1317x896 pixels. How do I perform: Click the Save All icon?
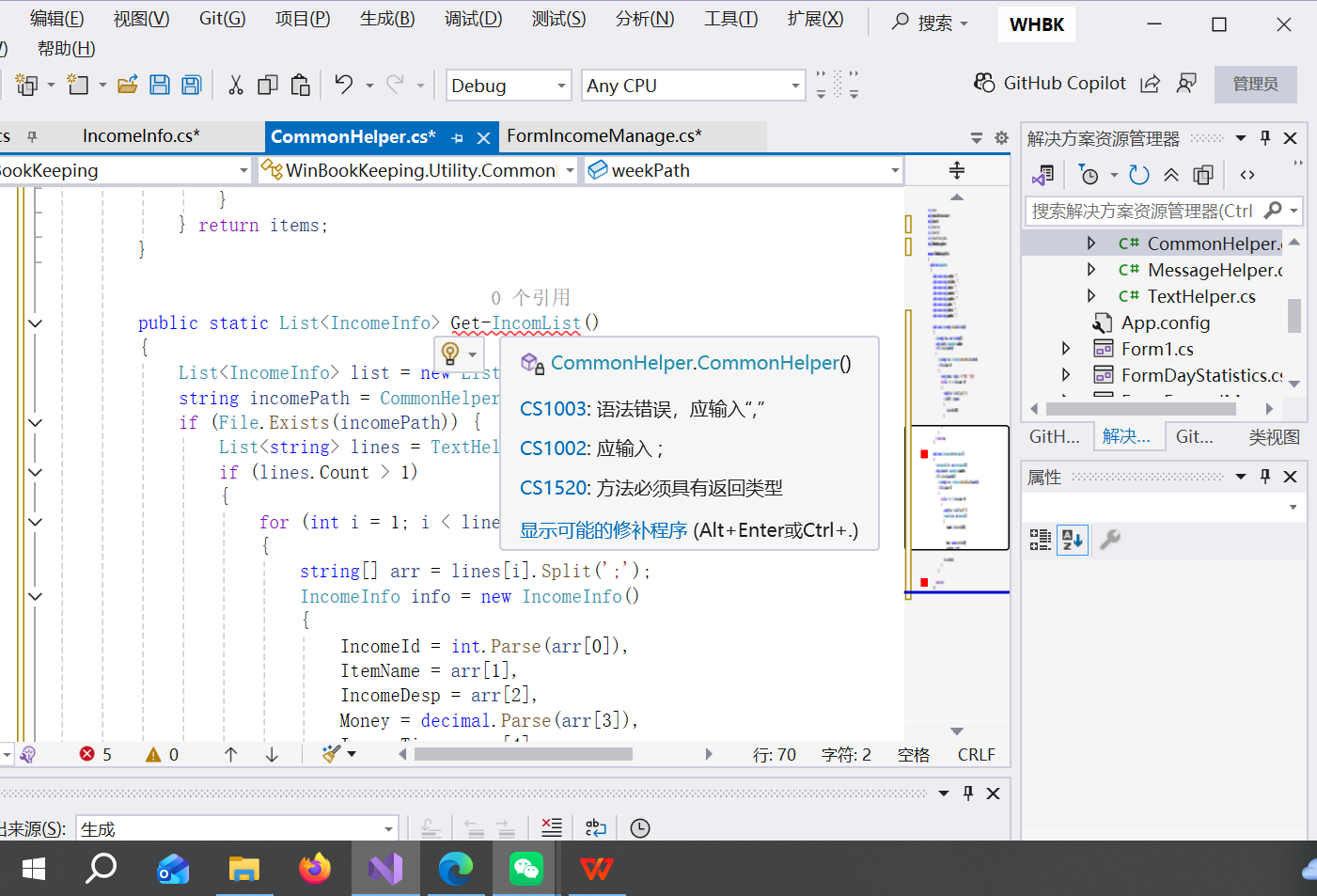(192, 86)
